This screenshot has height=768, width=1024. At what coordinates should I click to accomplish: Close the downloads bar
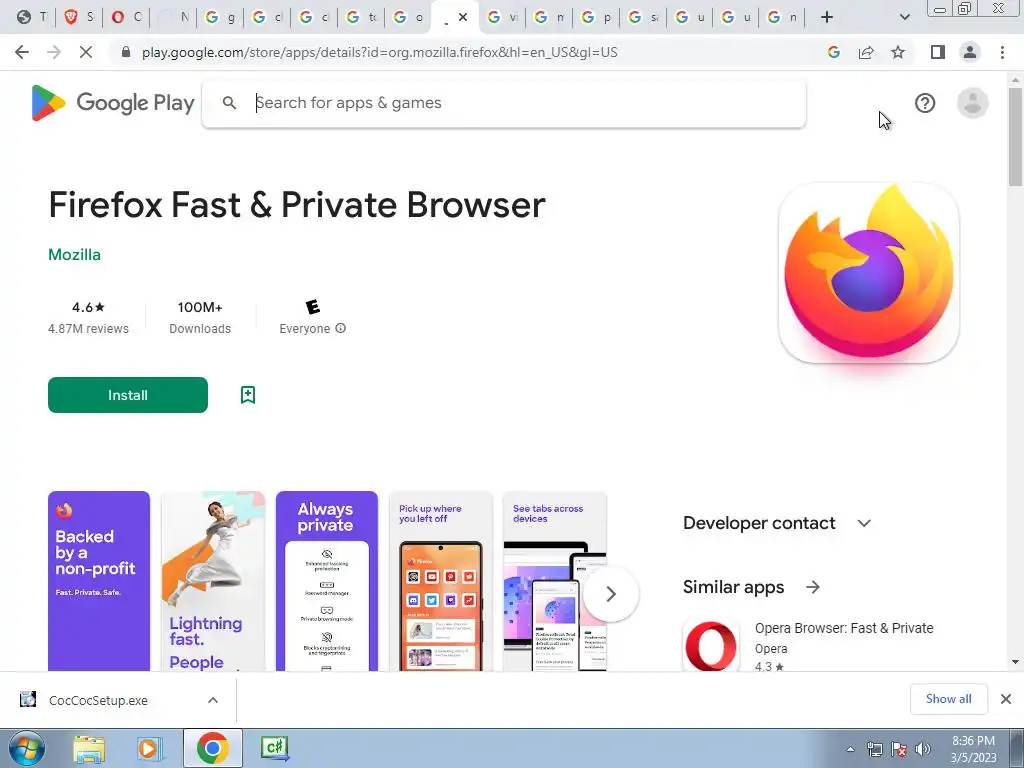click(1006, 699)
